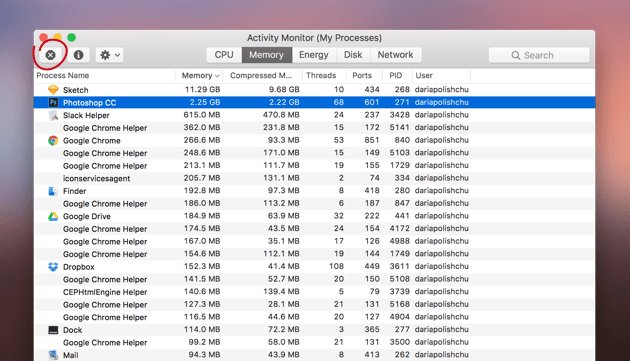
Task: Click the Mail app icon
Action: tap(53, 355)
